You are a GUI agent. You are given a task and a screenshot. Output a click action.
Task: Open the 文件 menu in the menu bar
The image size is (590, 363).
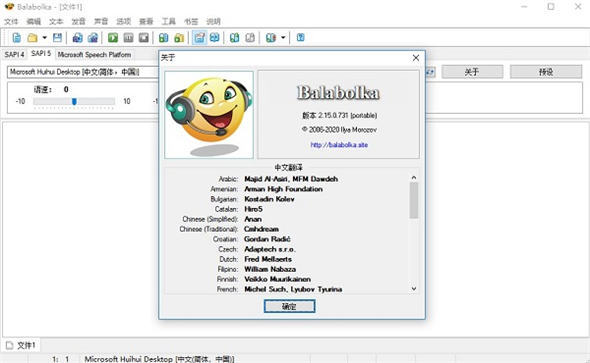click(x=11, y=21)
